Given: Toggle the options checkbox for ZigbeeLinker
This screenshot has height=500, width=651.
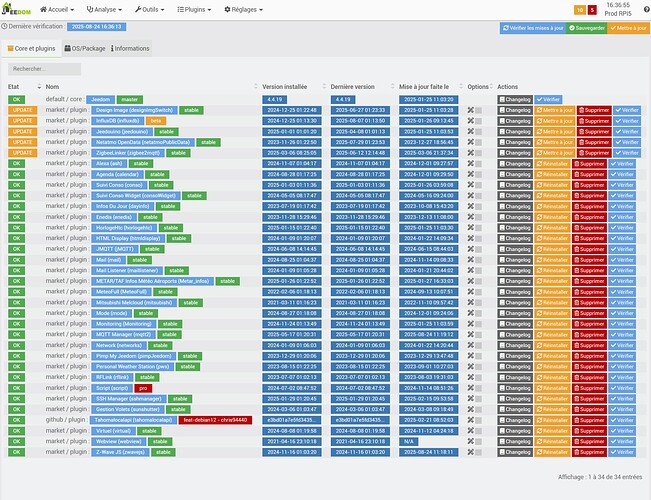Looking at the screenshot, I should tap(479, 153).
